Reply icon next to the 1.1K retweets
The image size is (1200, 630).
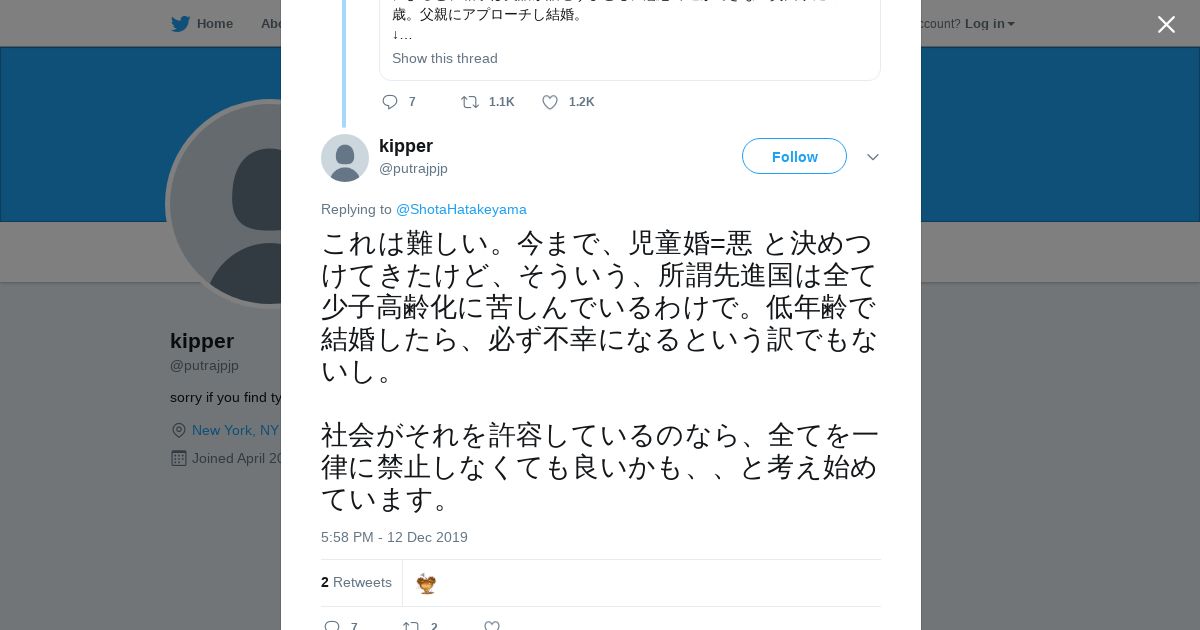pyautogui.click(x=390, y=102)
